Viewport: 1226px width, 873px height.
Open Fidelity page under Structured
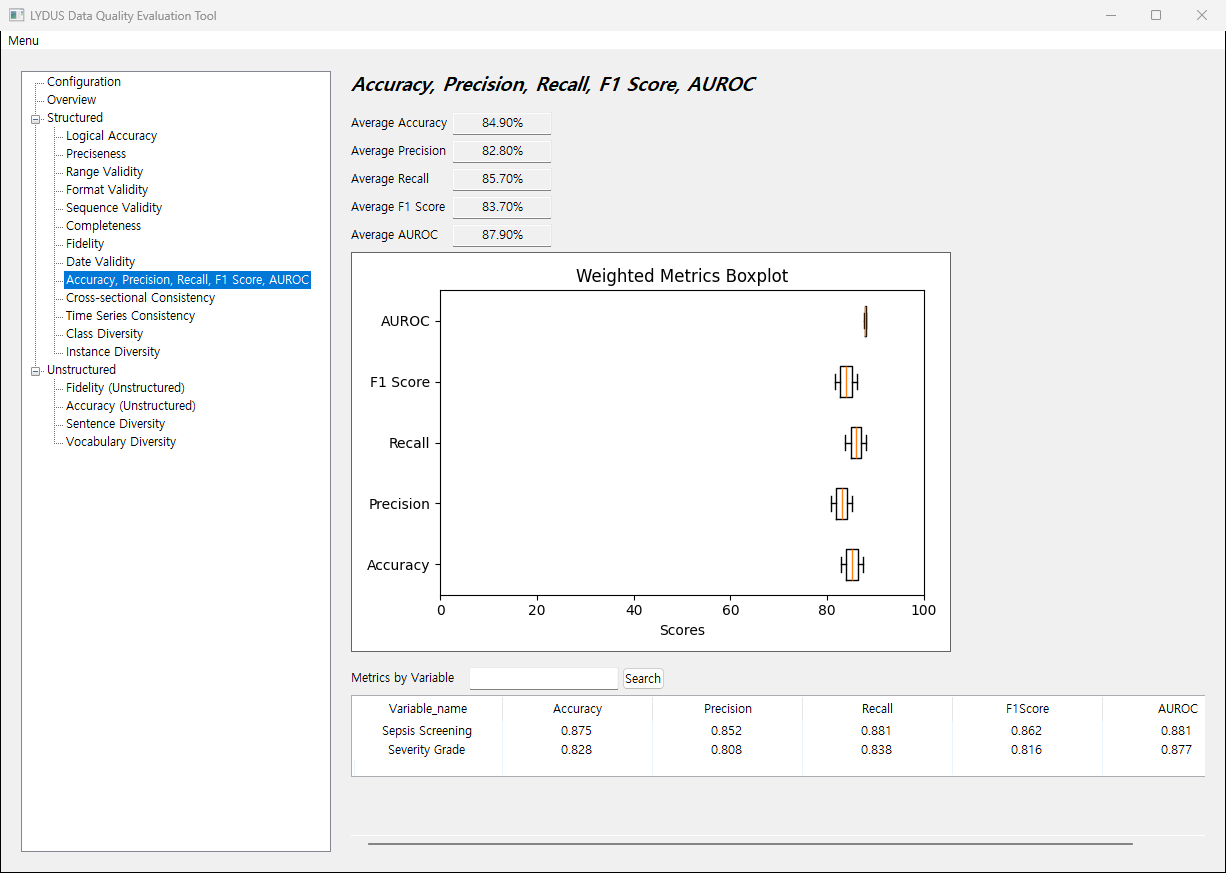[85, 244]
